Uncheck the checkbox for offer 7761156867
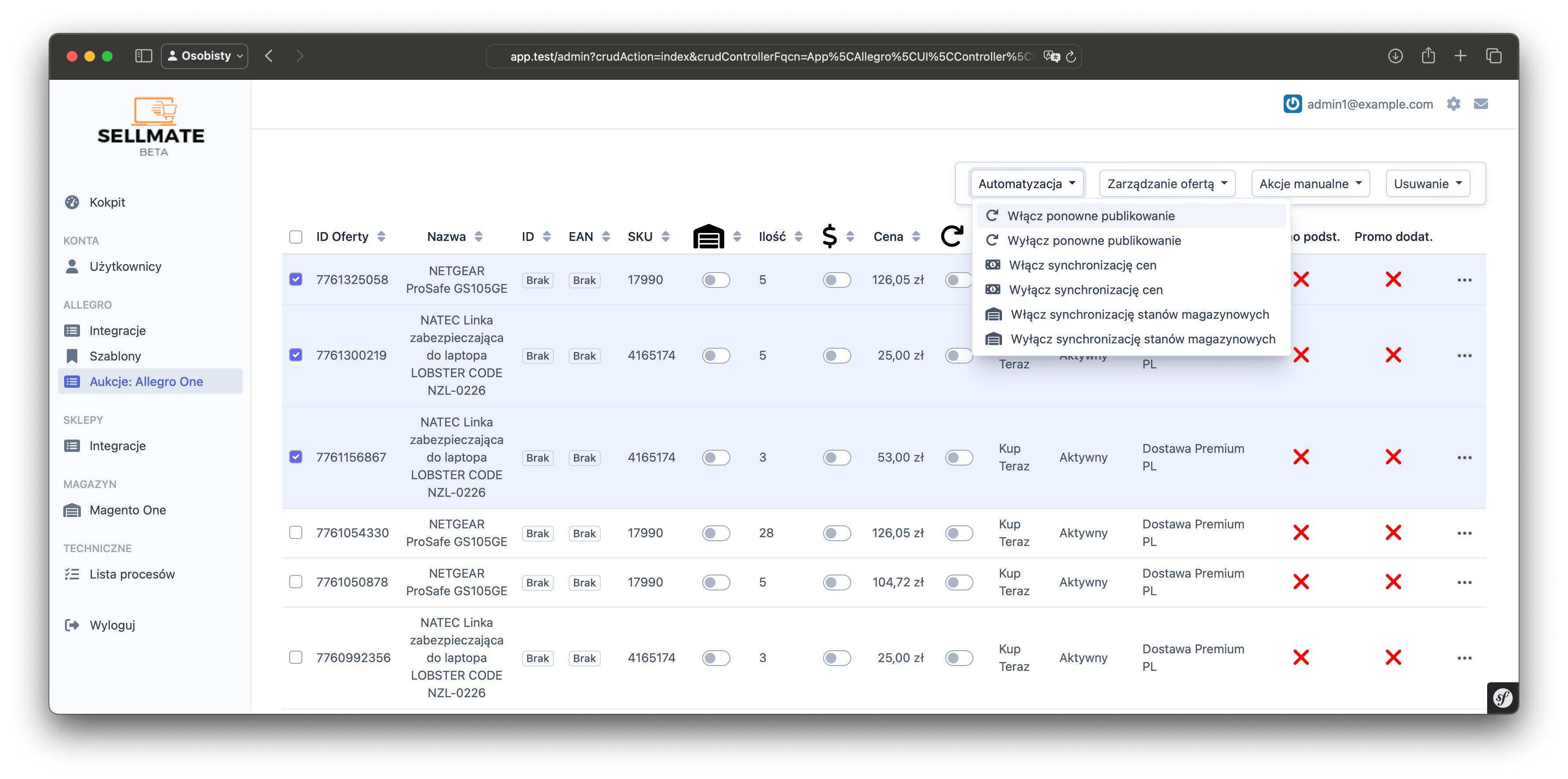Screen dimensions: 1568x779 tap(296, 457)
